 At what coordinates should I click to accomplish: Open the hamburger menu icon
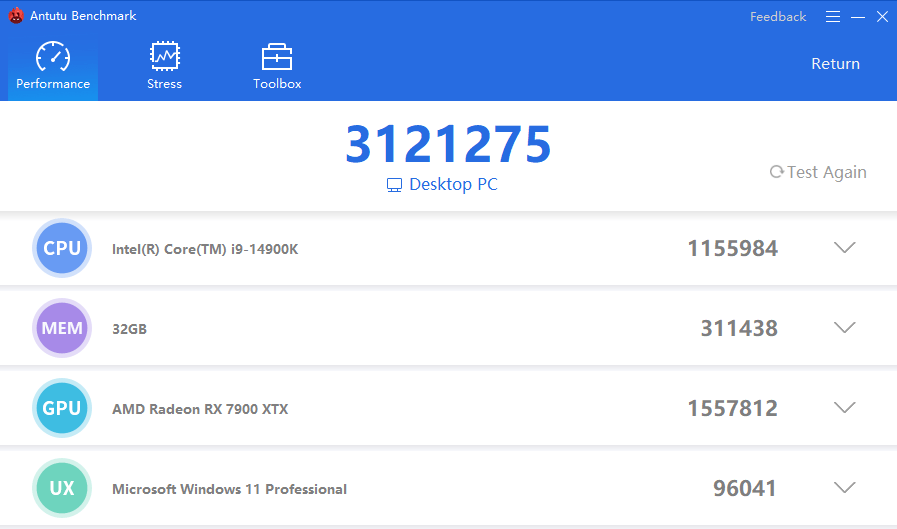tap(833, 17)
